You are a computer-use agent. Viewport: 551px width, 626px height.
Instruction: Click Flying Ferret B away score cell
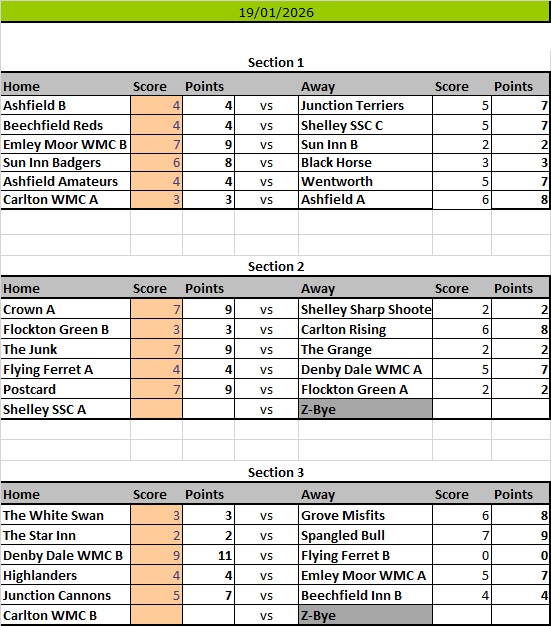point(462,555)
